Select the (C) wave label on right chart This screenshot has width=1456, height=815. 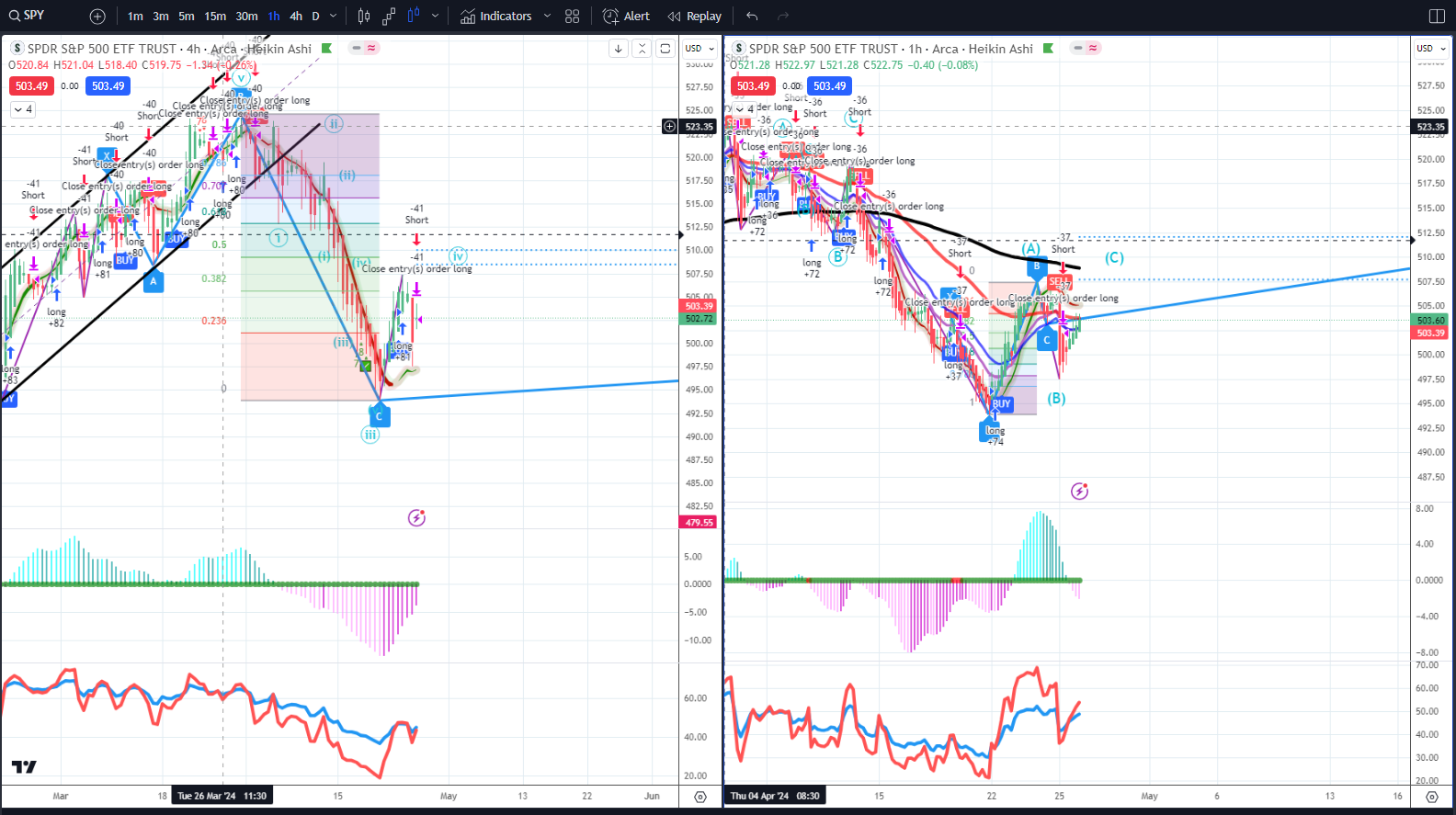(1114, 258)
